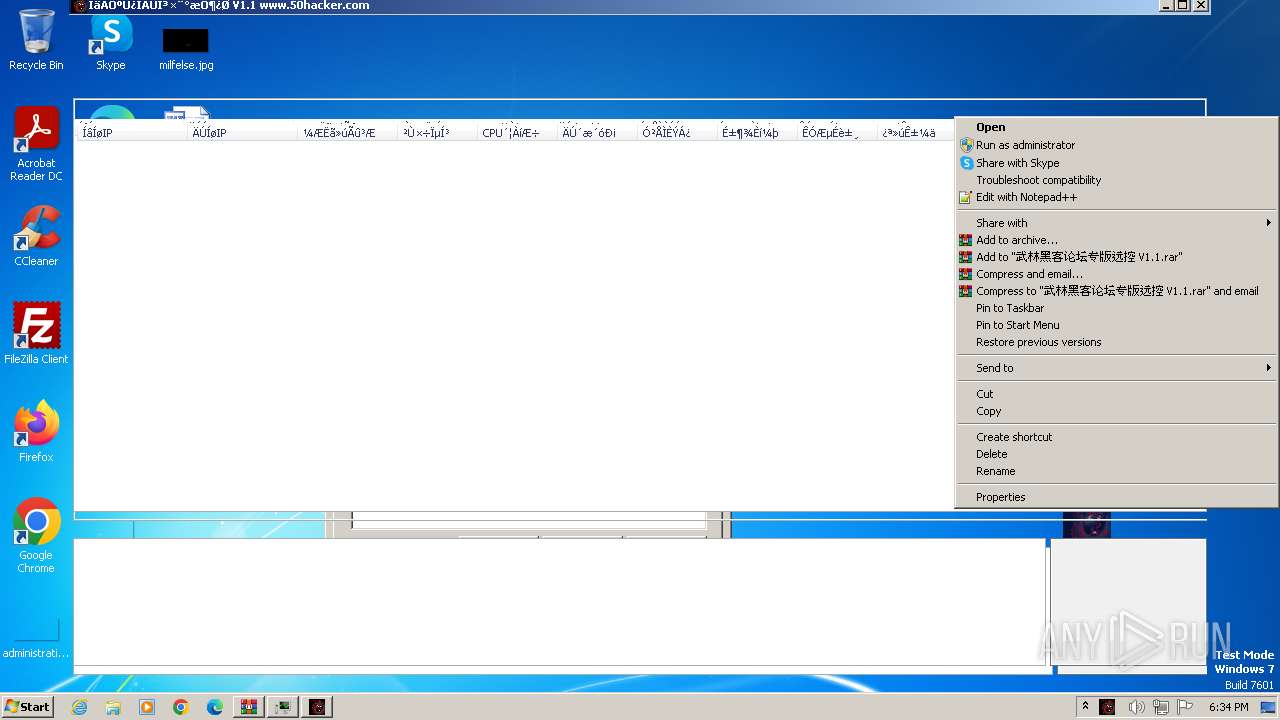Choose Share with Skype

pos(1115,163)
